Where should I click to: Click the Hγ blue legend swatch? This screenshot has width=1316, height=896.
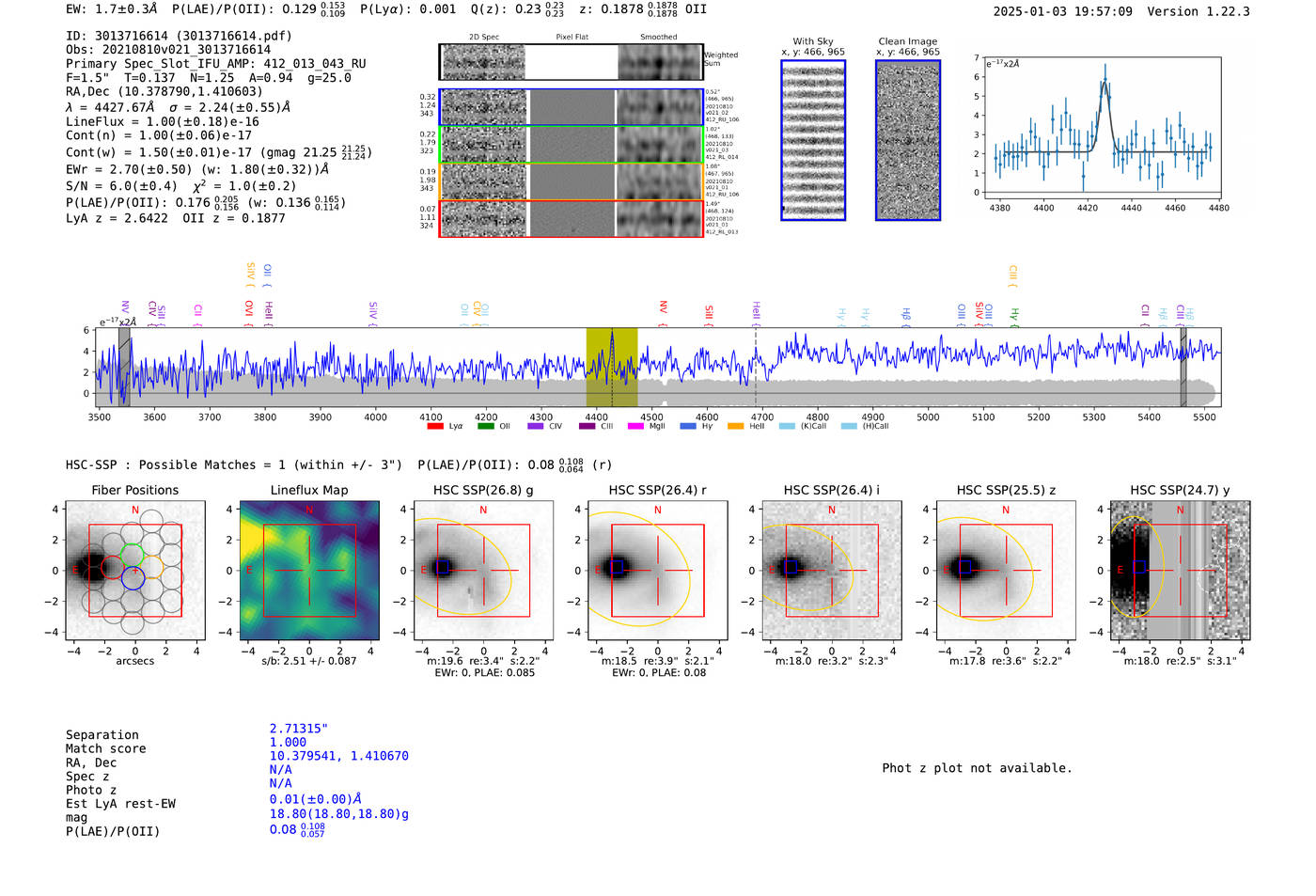(688, 426)
